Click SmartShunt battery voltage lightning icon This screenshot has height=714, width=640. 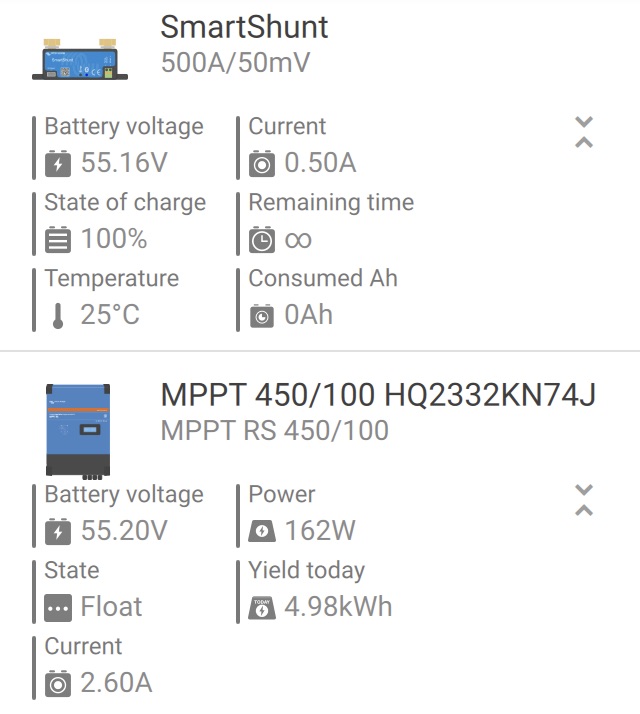[58, 163]
